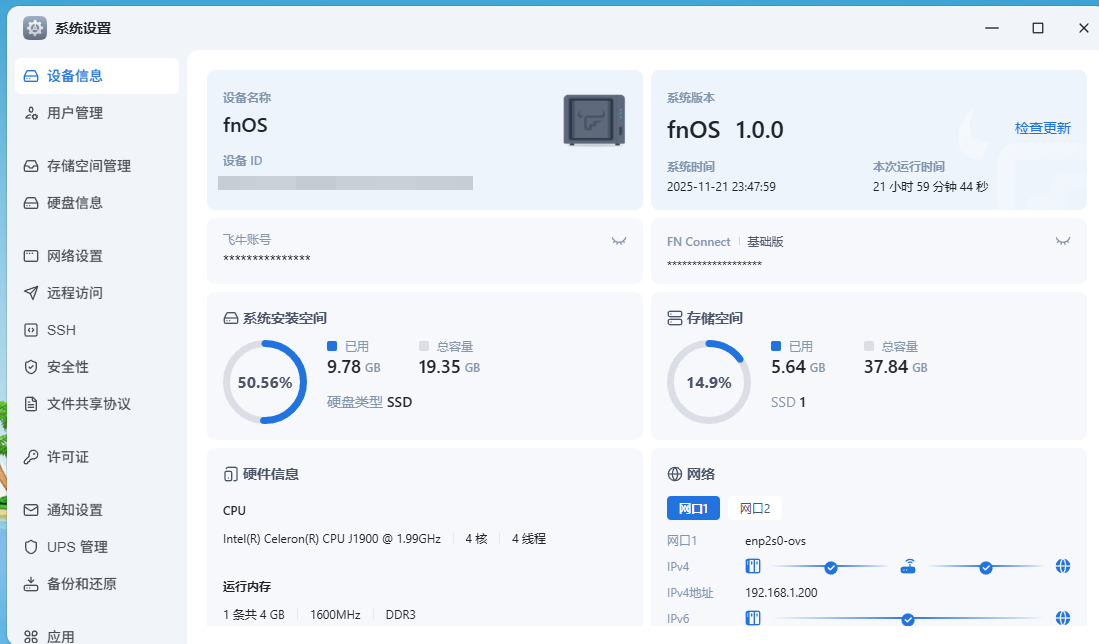Open 设备信息 in the sidebar
Screen dimensions: 1099x644
click(75, 76)
